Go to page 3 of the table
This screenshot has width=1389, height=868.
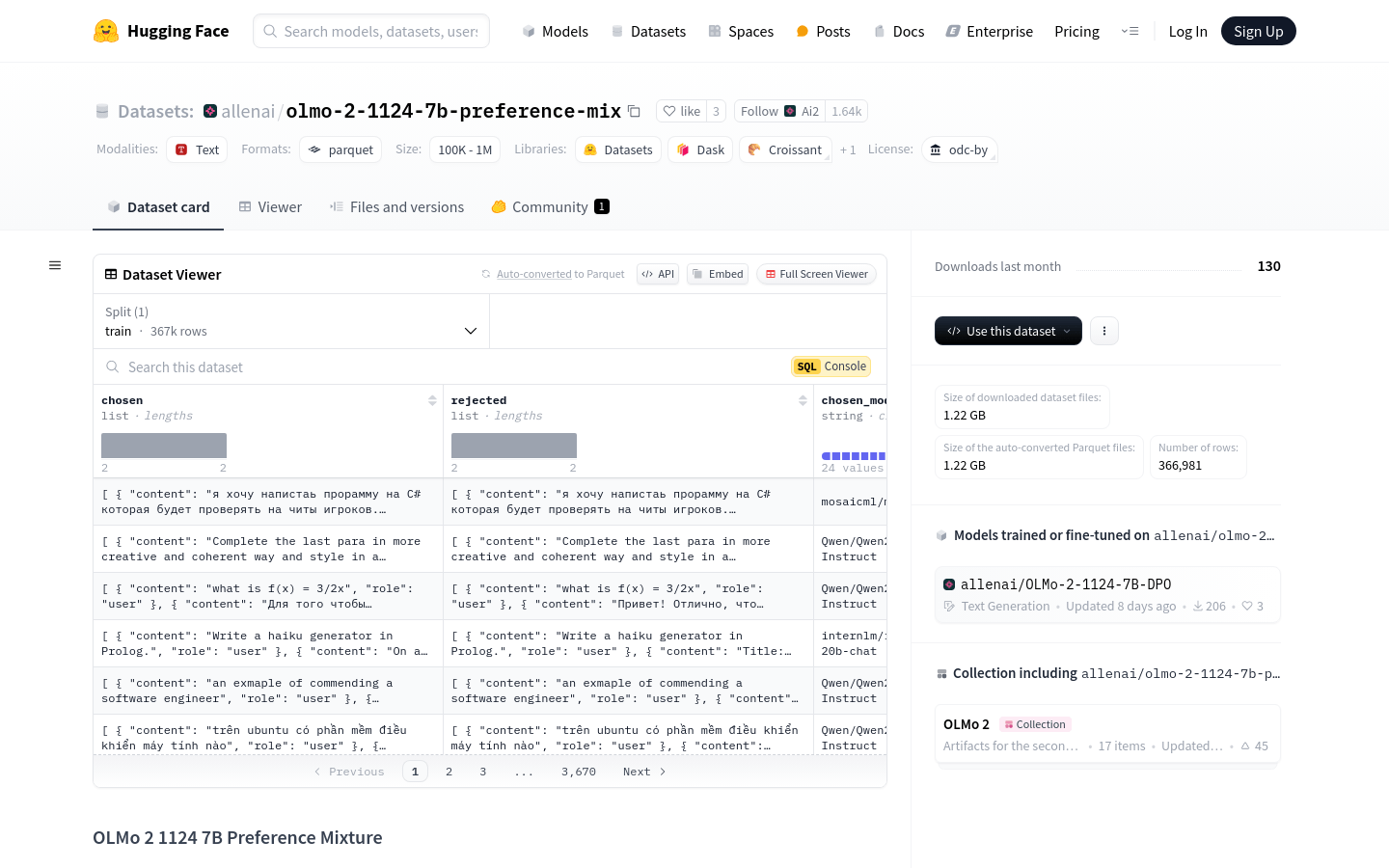pyautogui.click(x=483, y=772)
